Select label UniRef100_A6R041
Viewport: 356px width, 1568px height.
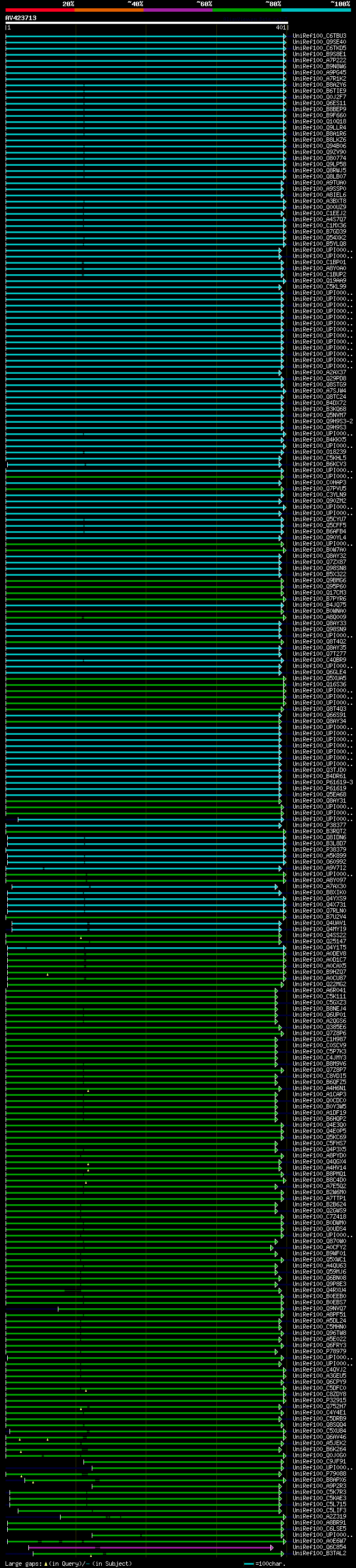click(319, 990)
